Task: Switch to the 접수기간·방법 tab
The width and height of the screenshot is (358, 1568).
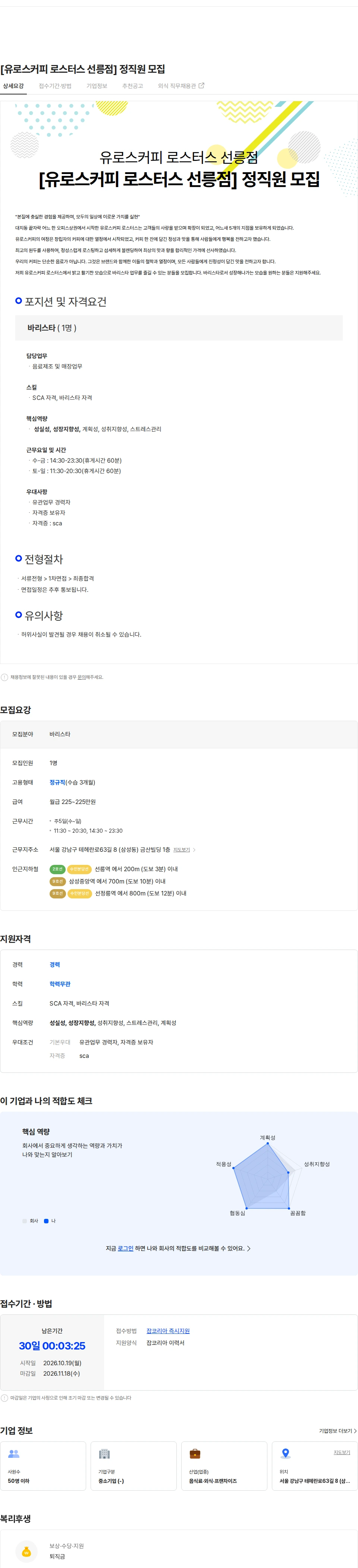Action: pyautogui.click(x=55, y=86)
